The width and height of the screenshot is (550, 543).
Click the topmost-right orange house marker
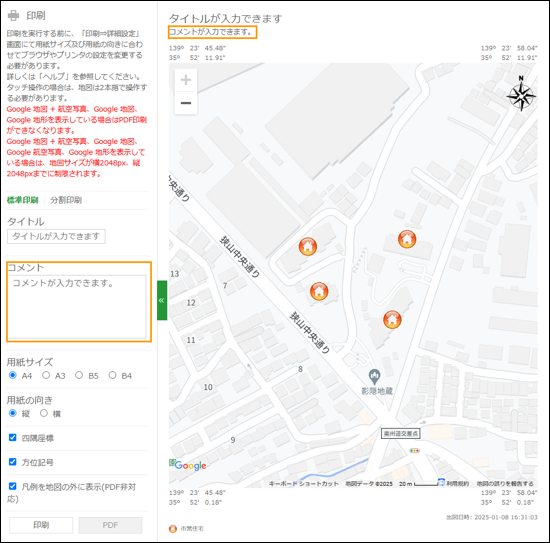(407, 239)
